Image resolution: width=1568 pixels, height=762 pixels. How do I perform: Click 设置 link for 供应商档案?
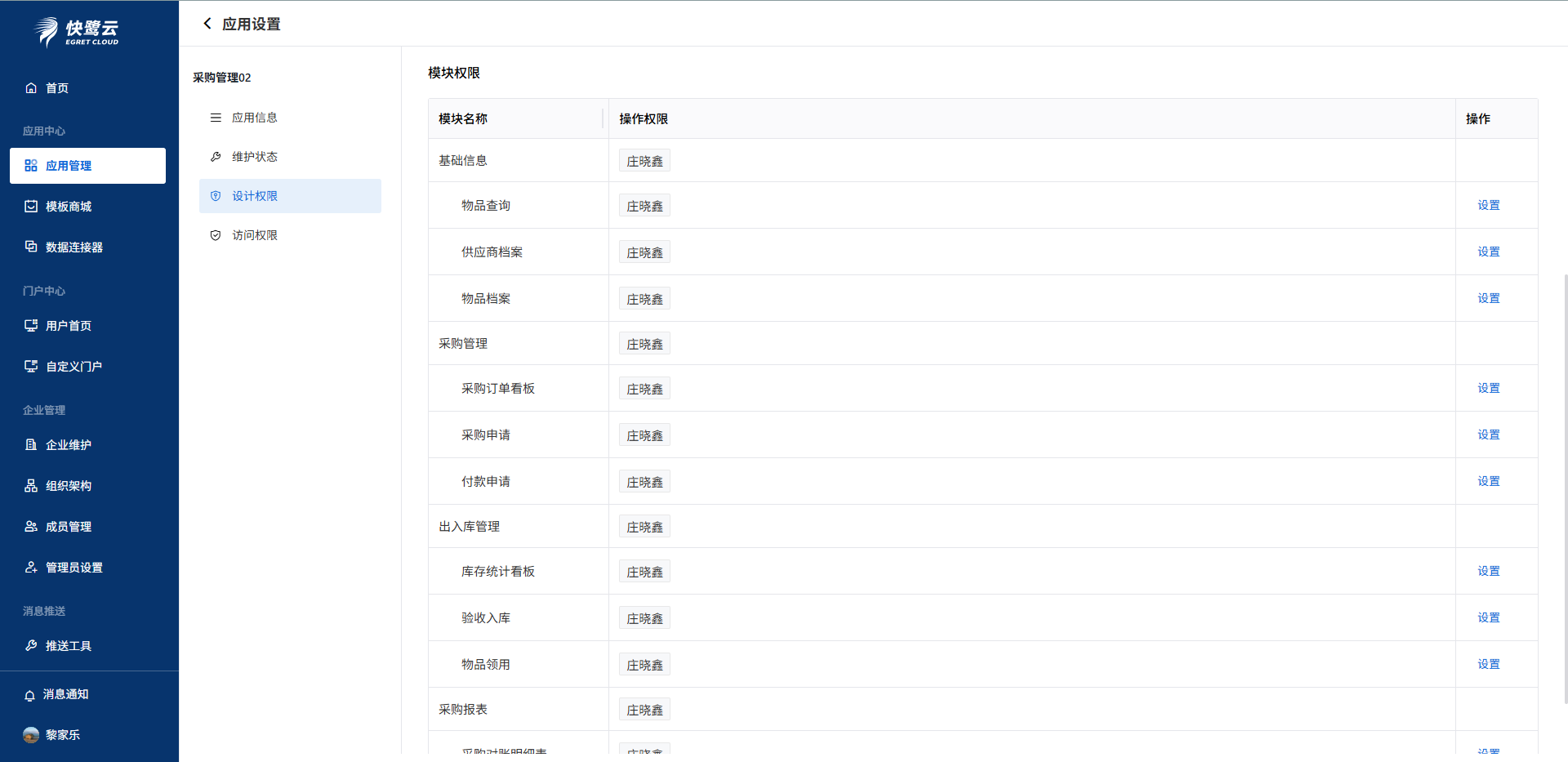coord(1488,252)
